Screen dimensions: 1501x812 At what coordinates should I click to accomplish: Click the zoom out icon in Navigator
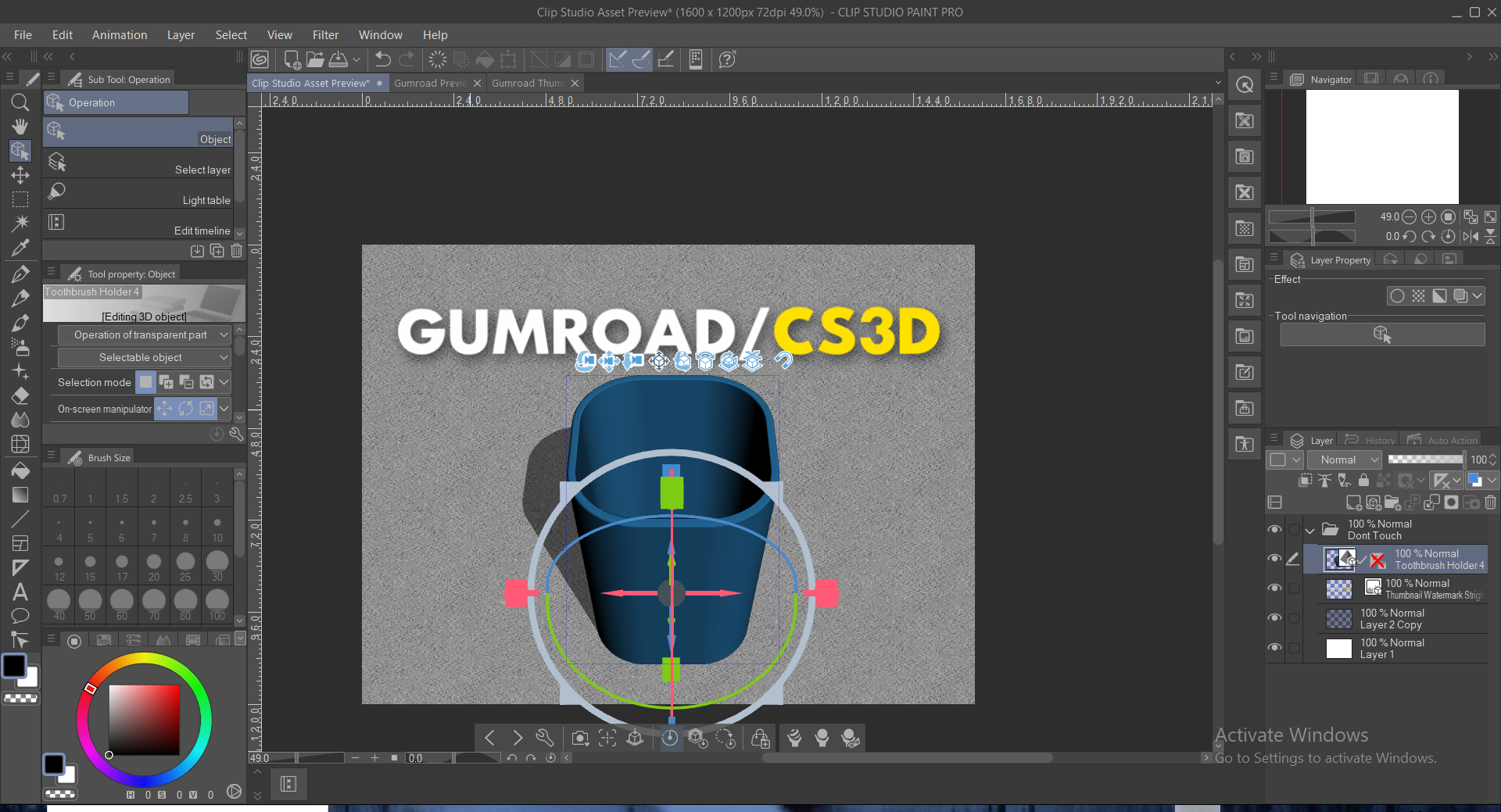pyautogui.click(x=1409, y=216)
